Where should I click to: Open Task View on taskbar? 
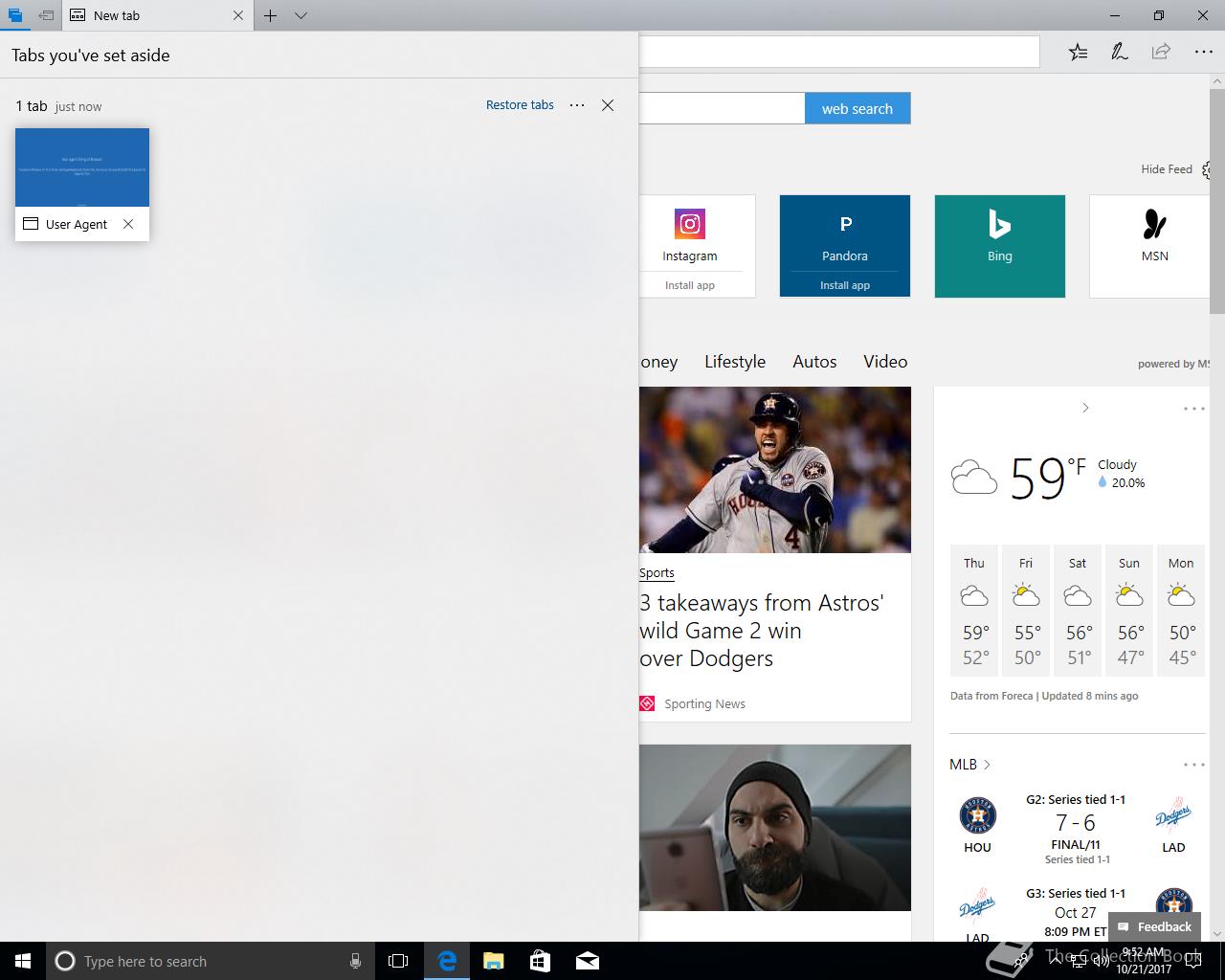click(x=398, y=961)
